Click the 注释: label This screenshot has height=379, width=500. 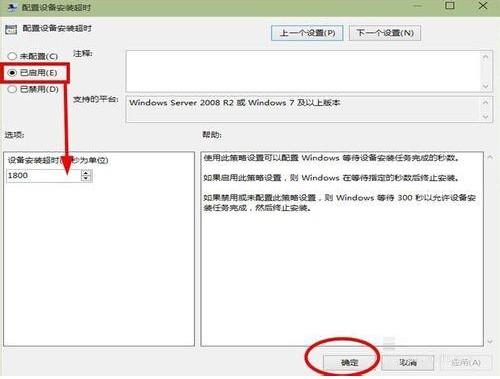click(83, 53)
